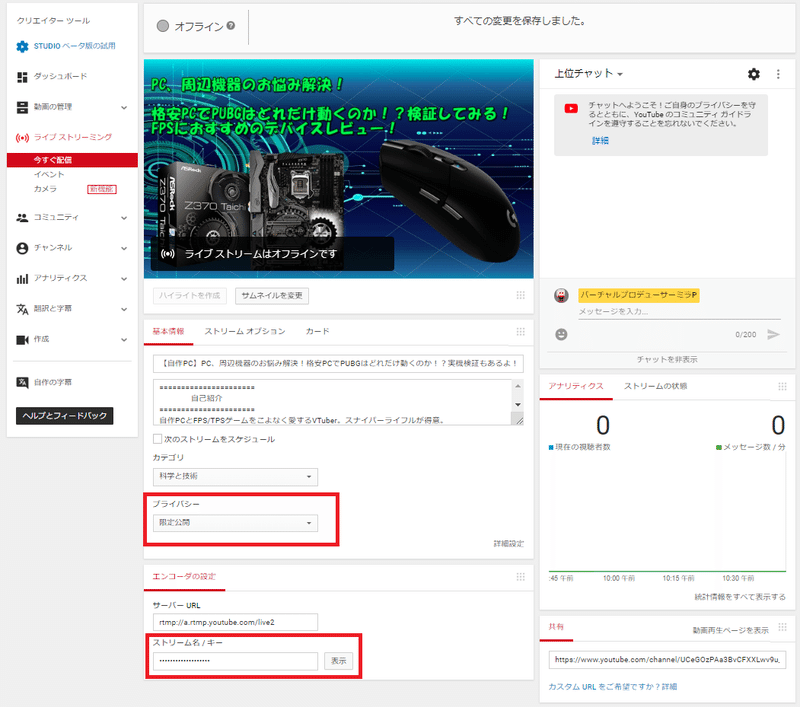Click カスタム URL 詳細 link
Screen dimensions: 800x707
pos(669,687)
